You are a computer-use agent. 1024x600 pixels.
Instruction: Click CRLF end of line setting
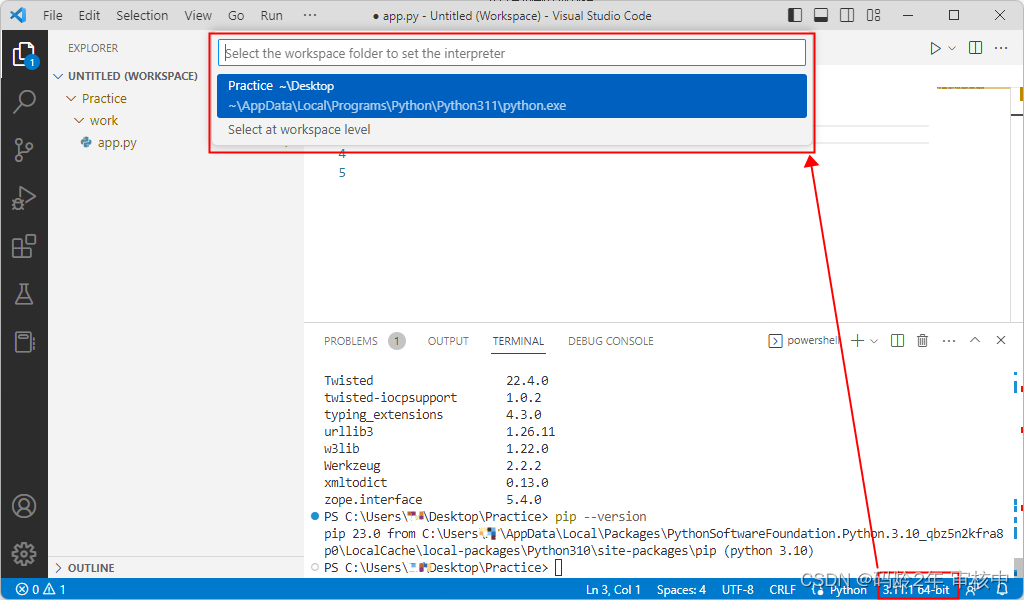782,590
